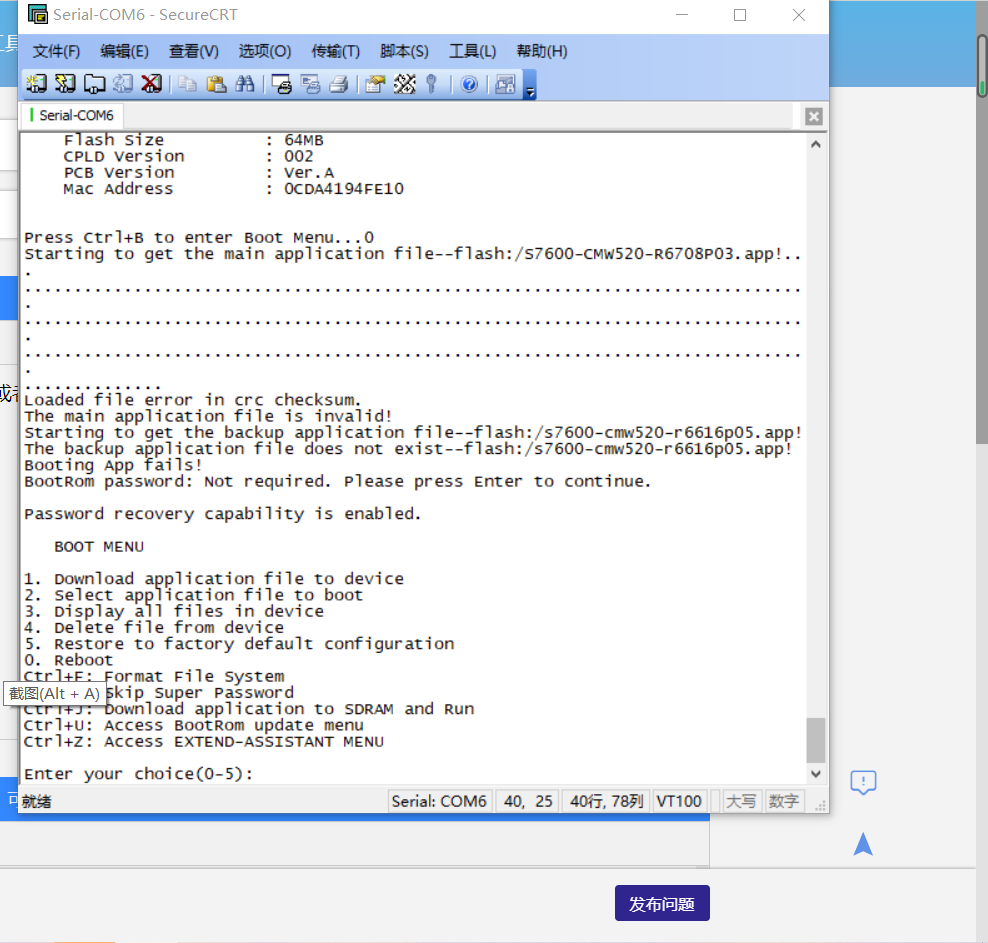Open Connect in Tab folder icon

pyautogui.click(x=95, y=84)
